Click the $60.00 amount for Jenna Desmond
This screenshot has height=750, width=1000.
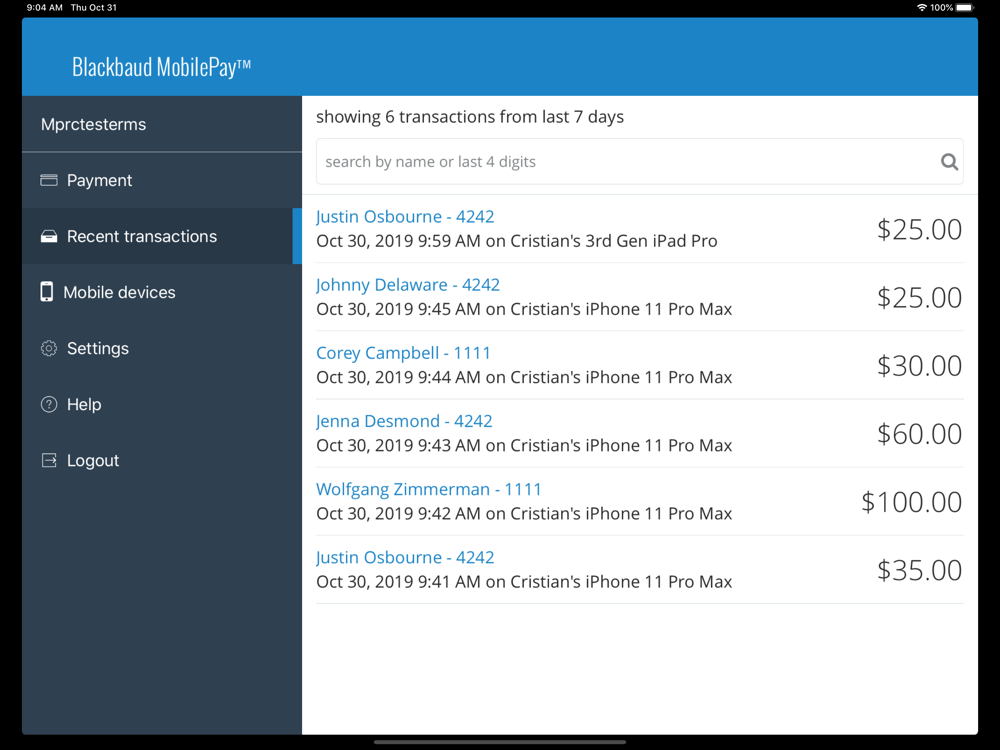[x=919, y=434]
